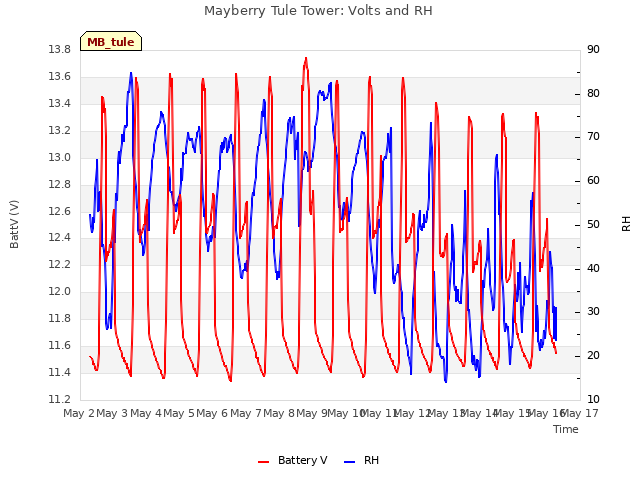Click the tallest red Battery V peak near May 9

[x=306, y=58]
